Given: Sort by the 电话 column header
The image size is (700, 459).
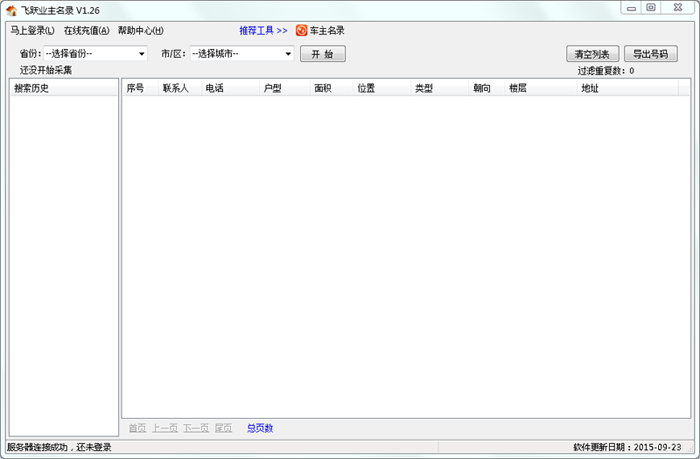Looking at the screenshot, I should pyautogui.click(x=215, y=88).
